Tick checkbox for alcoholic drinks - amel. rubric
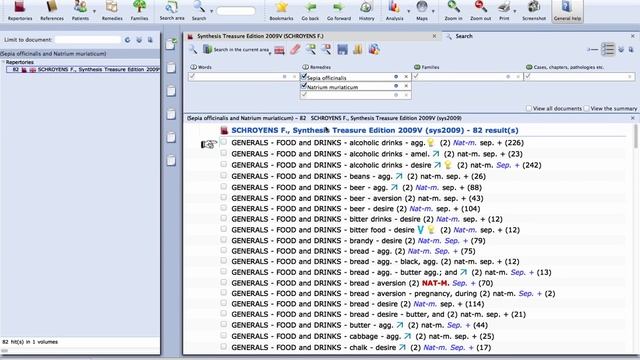Viewport: 640px width, 360px height. point(223,153)
